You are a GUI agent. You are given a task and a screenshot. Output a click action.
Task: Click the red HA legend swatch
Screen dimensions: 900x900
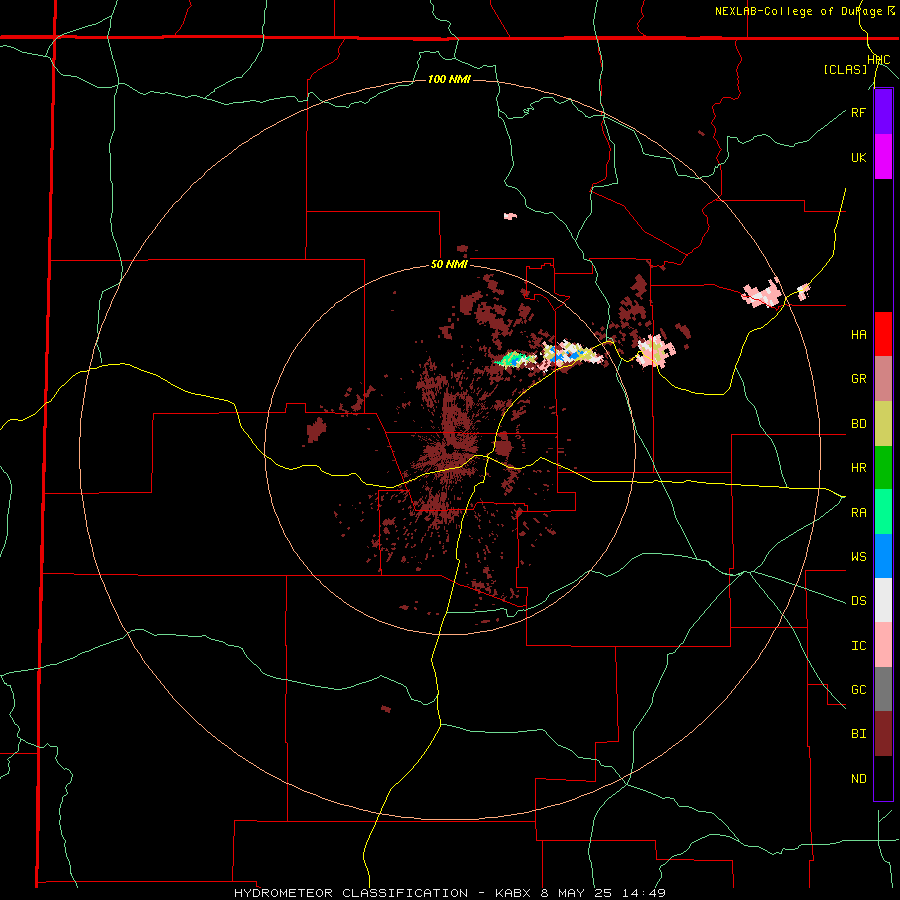pos(883,334)
